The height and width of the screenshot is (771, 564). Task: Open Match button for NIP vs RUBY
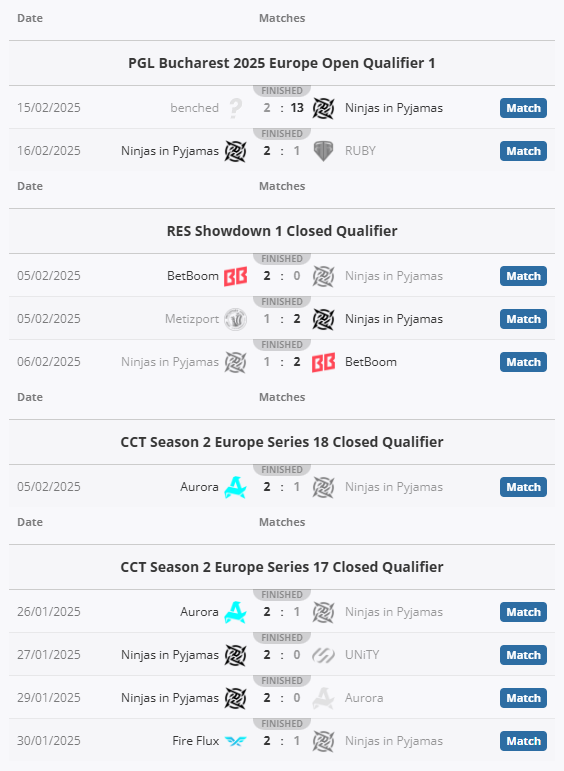[x=523, y=151]
